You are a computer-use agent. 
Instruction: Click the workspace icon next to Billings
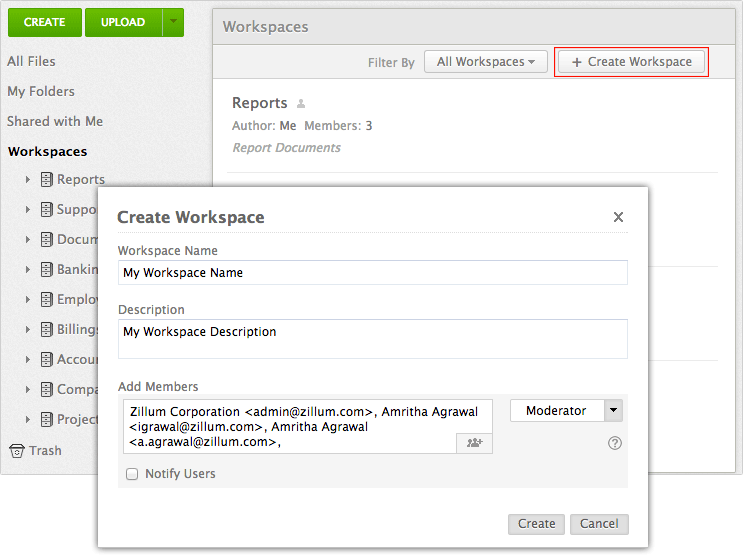tap(46, 330)
